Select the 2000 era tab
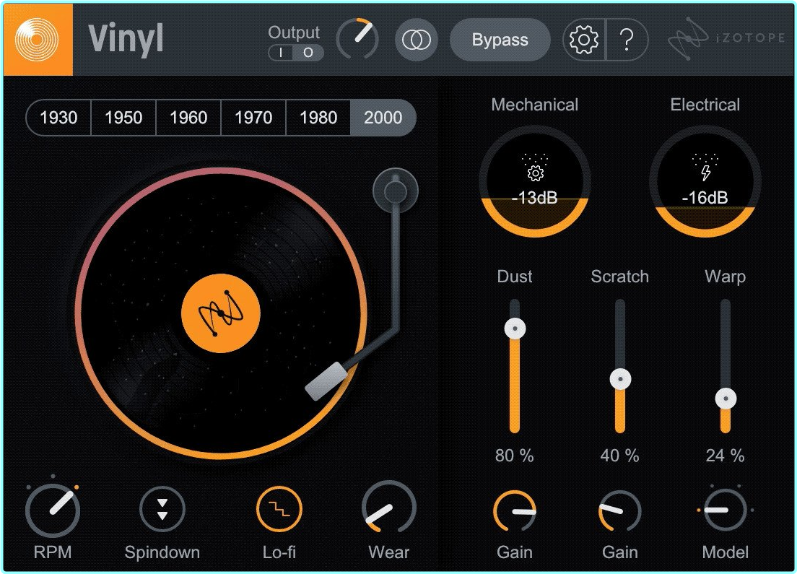The width and height of the screenshot is (797, 574). coord(383,118)
